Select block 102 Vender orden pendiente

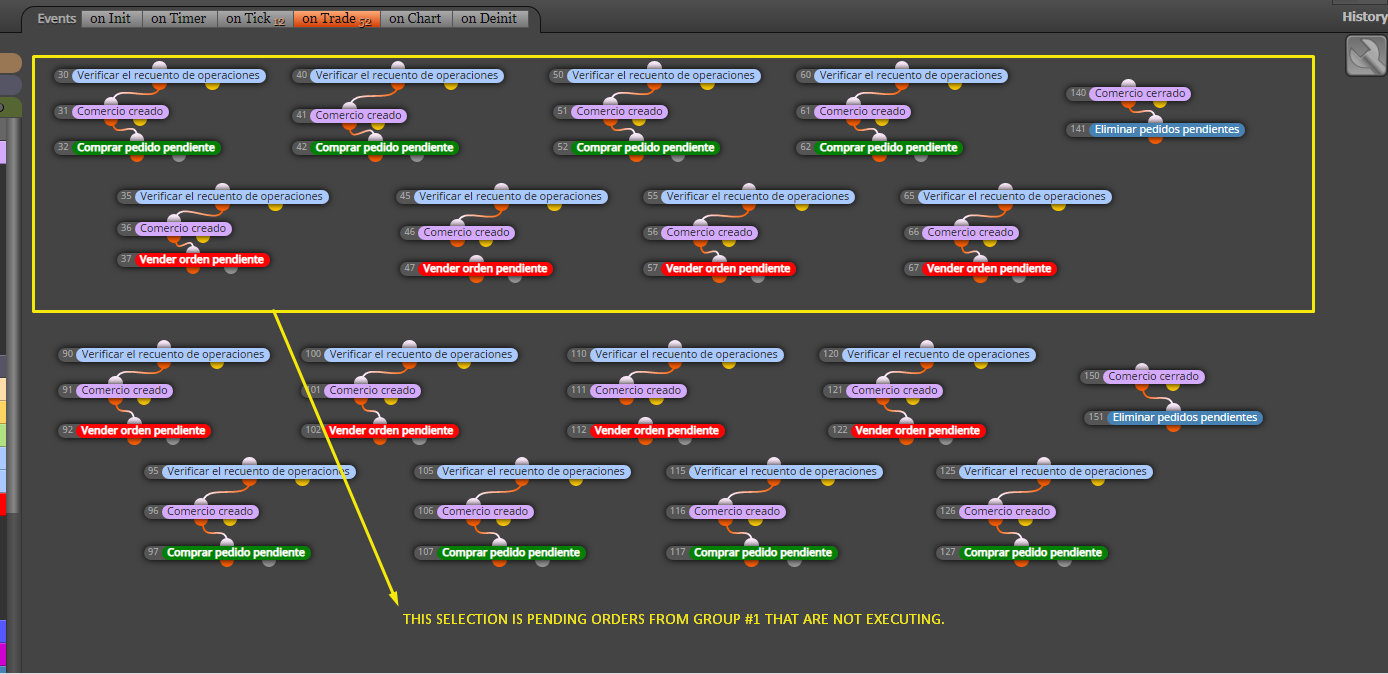[380, 431]
